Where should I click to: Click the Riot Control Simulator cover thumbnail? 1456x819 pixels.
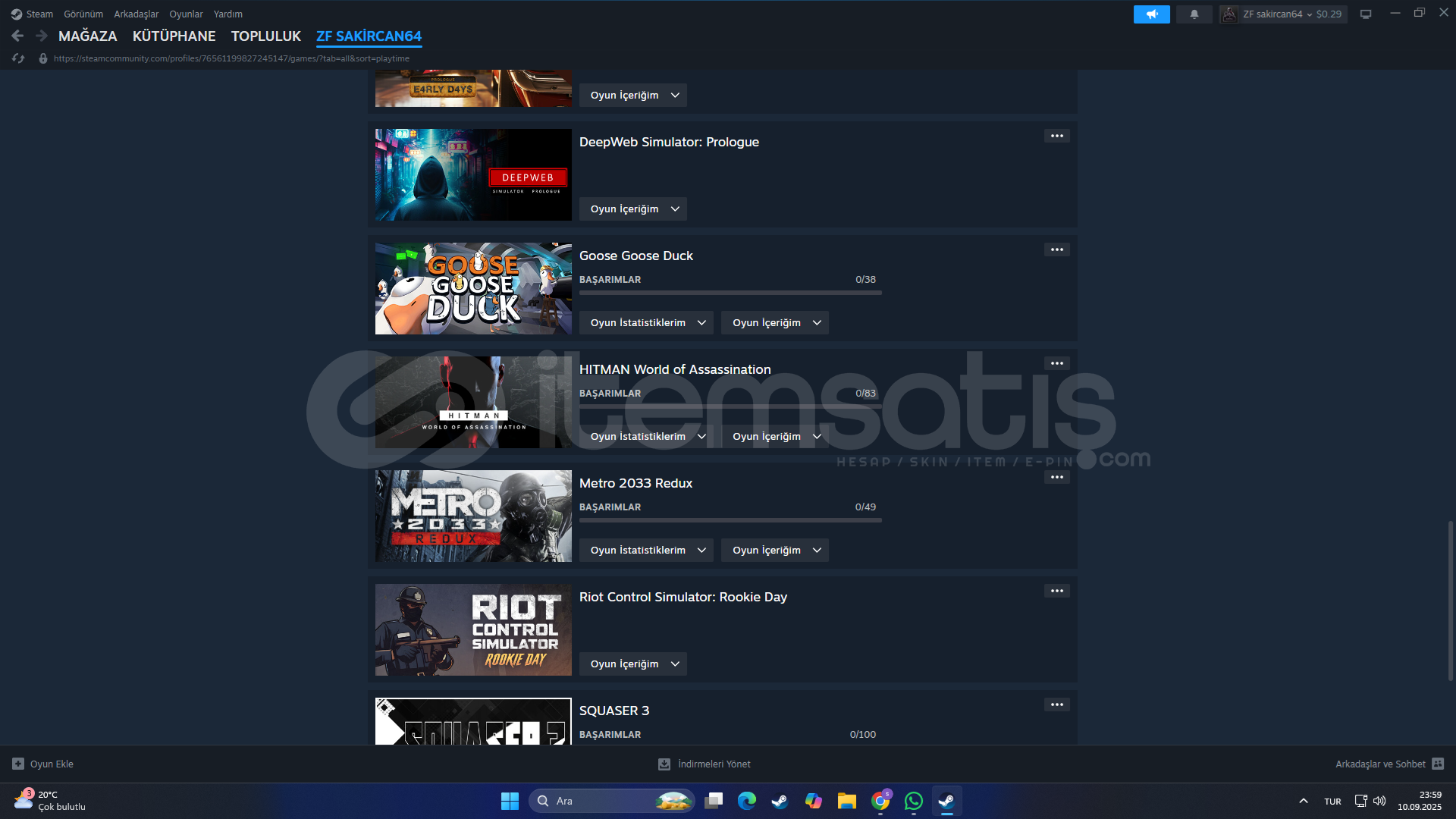473,629
